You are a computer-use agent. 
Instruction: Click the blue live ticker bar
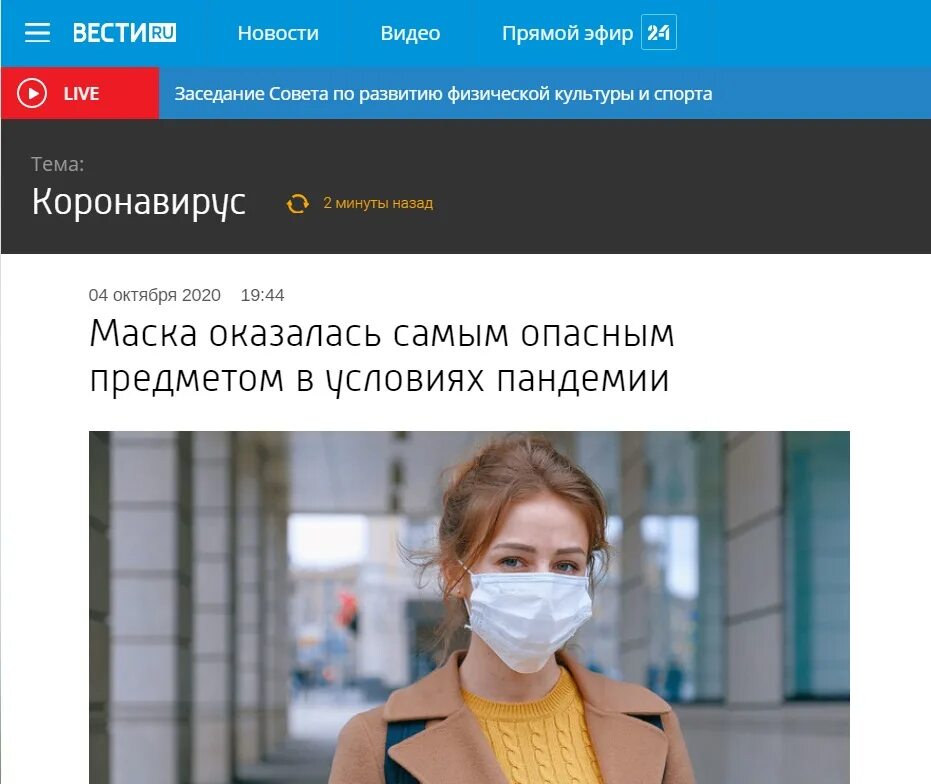click(544, 93)
